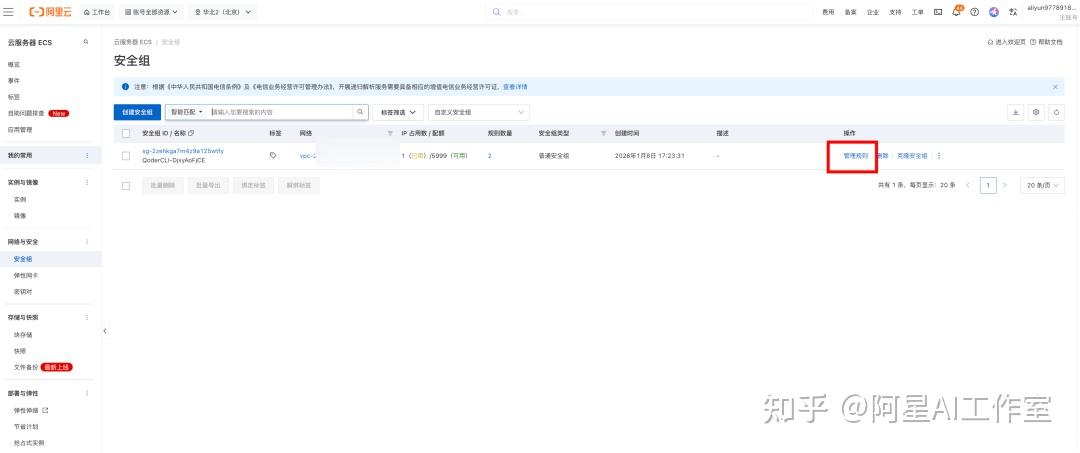Open the language switch icon
The height and width of the screenshot is (453, 1080).
point(1013,12)
